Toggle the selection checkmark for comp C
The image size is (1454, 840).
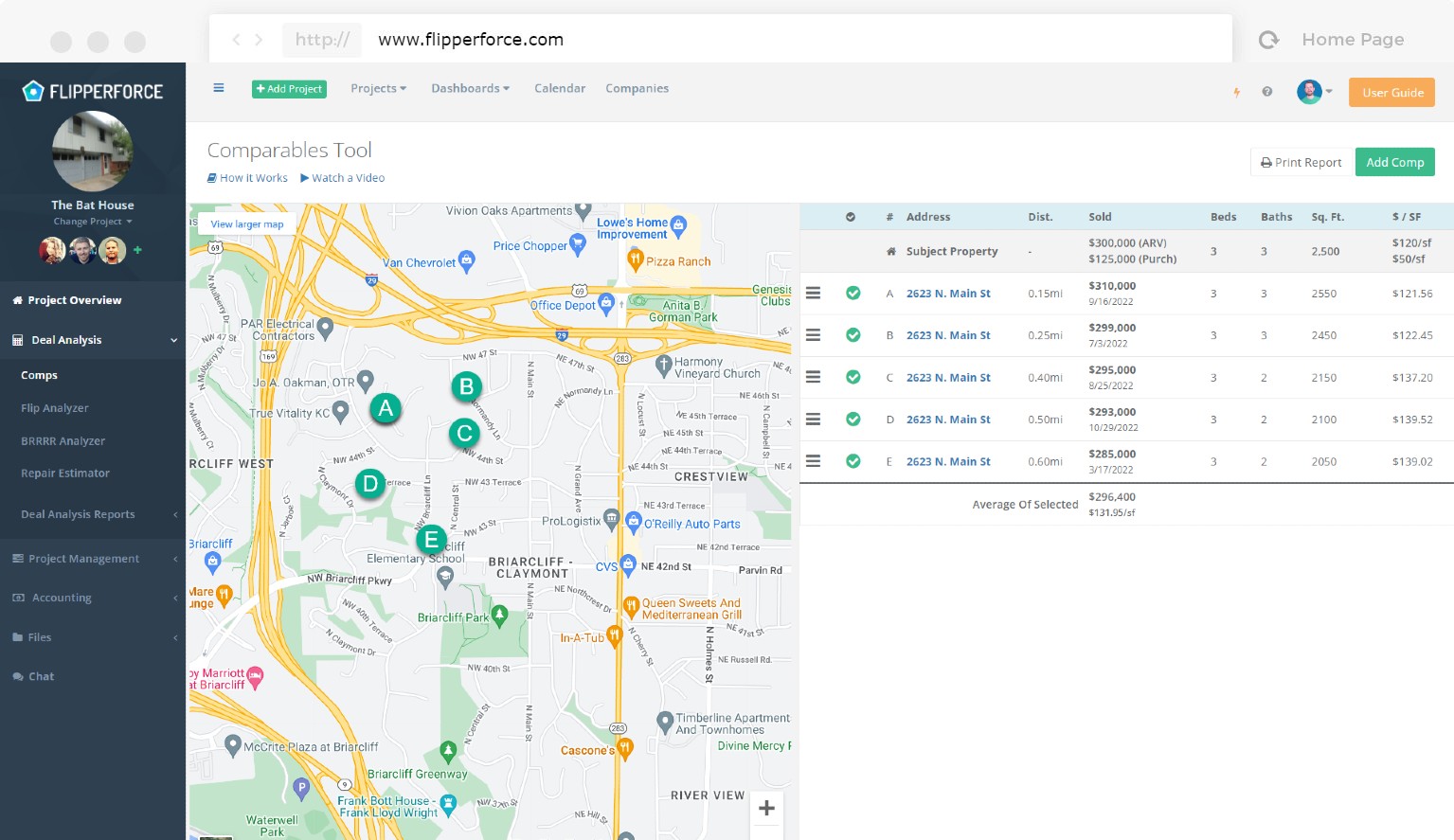point(853,377)
